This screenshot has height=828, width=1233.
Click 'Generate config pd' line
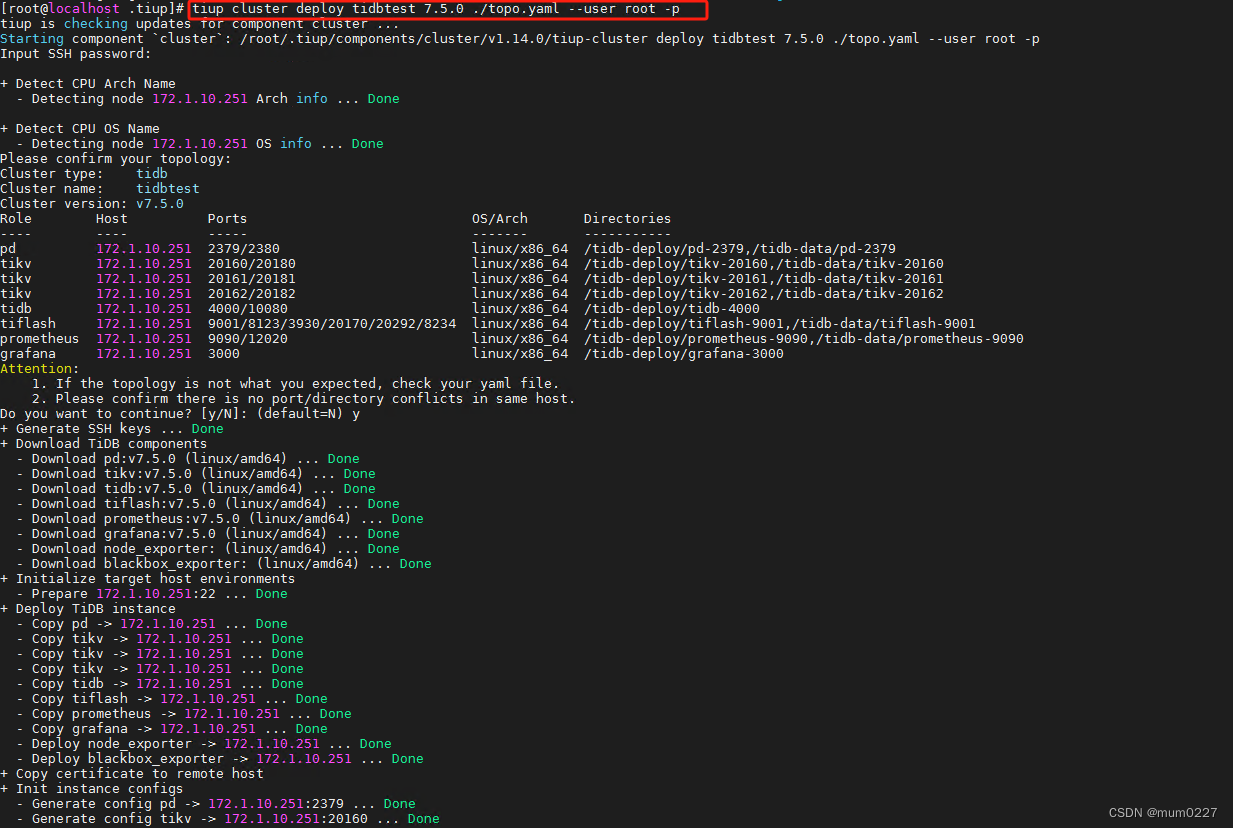click(x=216, y=804)
